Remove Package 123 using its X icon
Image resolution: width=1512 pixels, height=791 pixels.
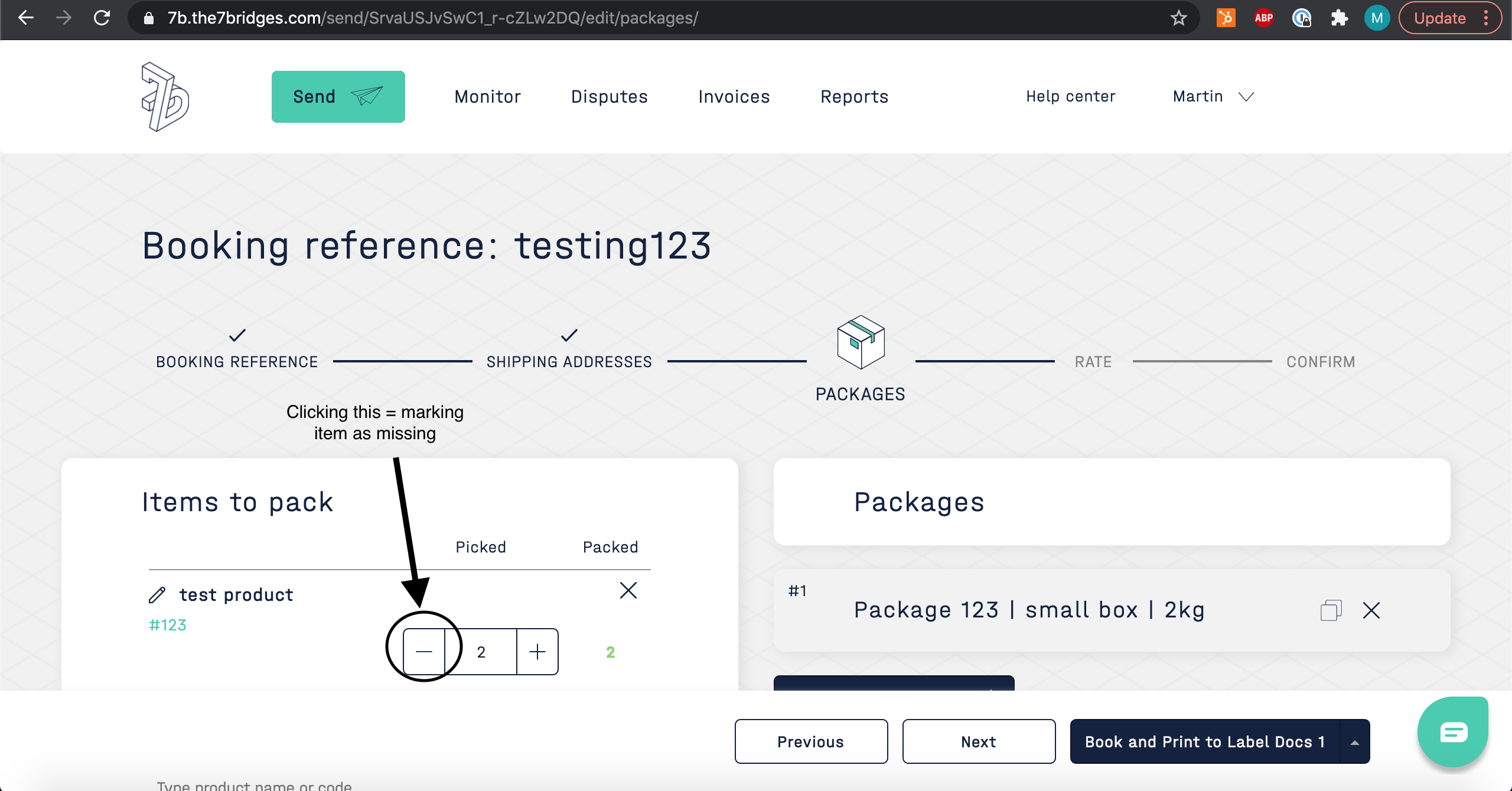point(1371,610)
